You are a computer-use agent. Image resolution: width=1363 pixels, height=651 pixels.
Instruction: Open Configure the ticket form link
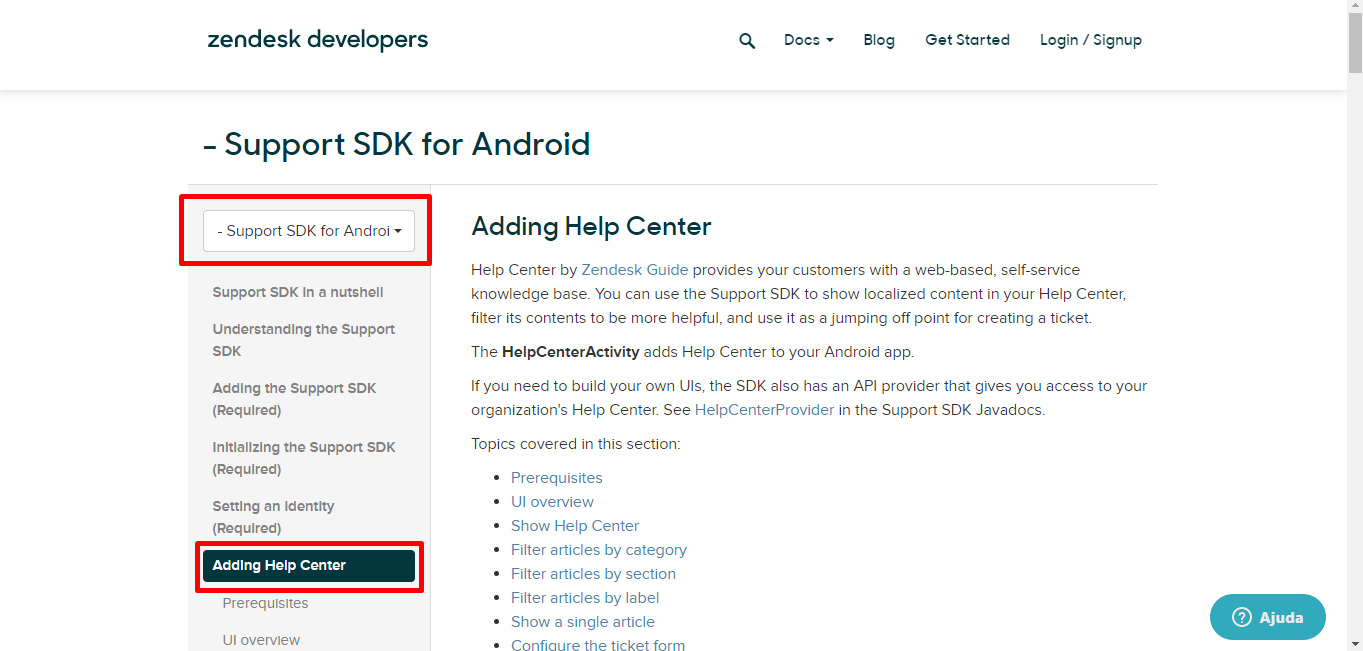598,644
